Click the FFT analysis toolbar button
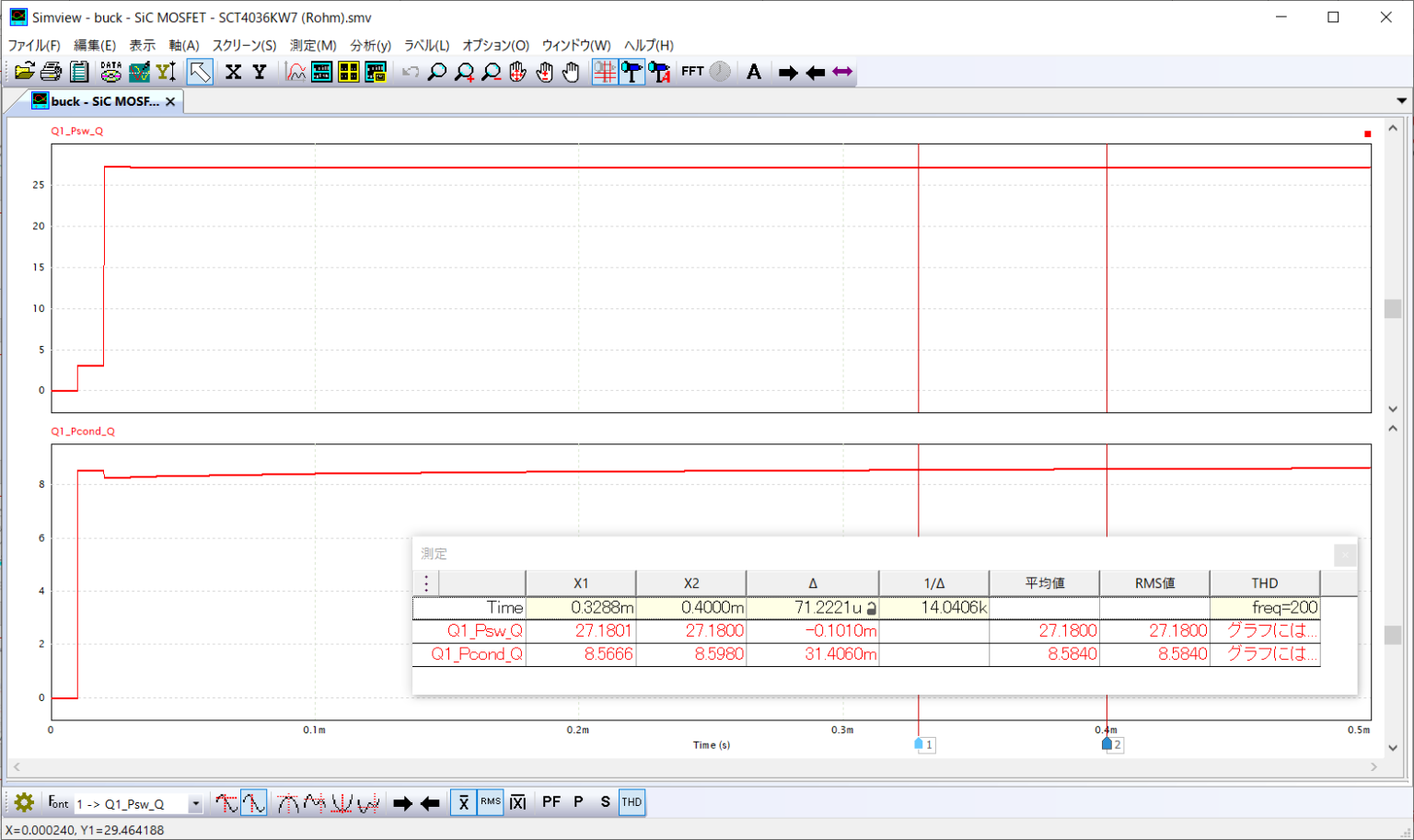1414x840 pixels. [x=692, y=72]
